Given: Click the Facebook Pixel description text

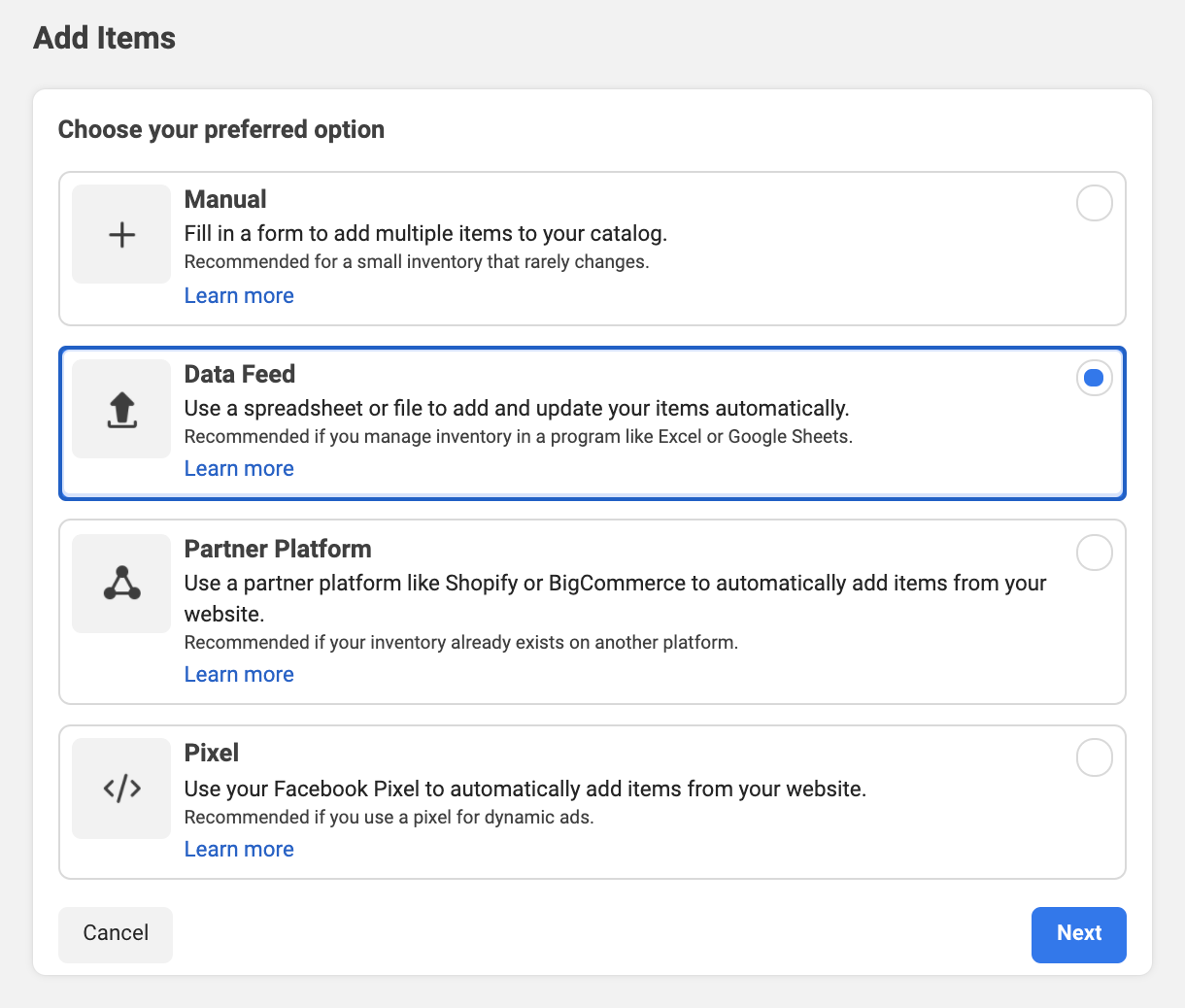Looking at the screenshot, I should click(525, 790).
